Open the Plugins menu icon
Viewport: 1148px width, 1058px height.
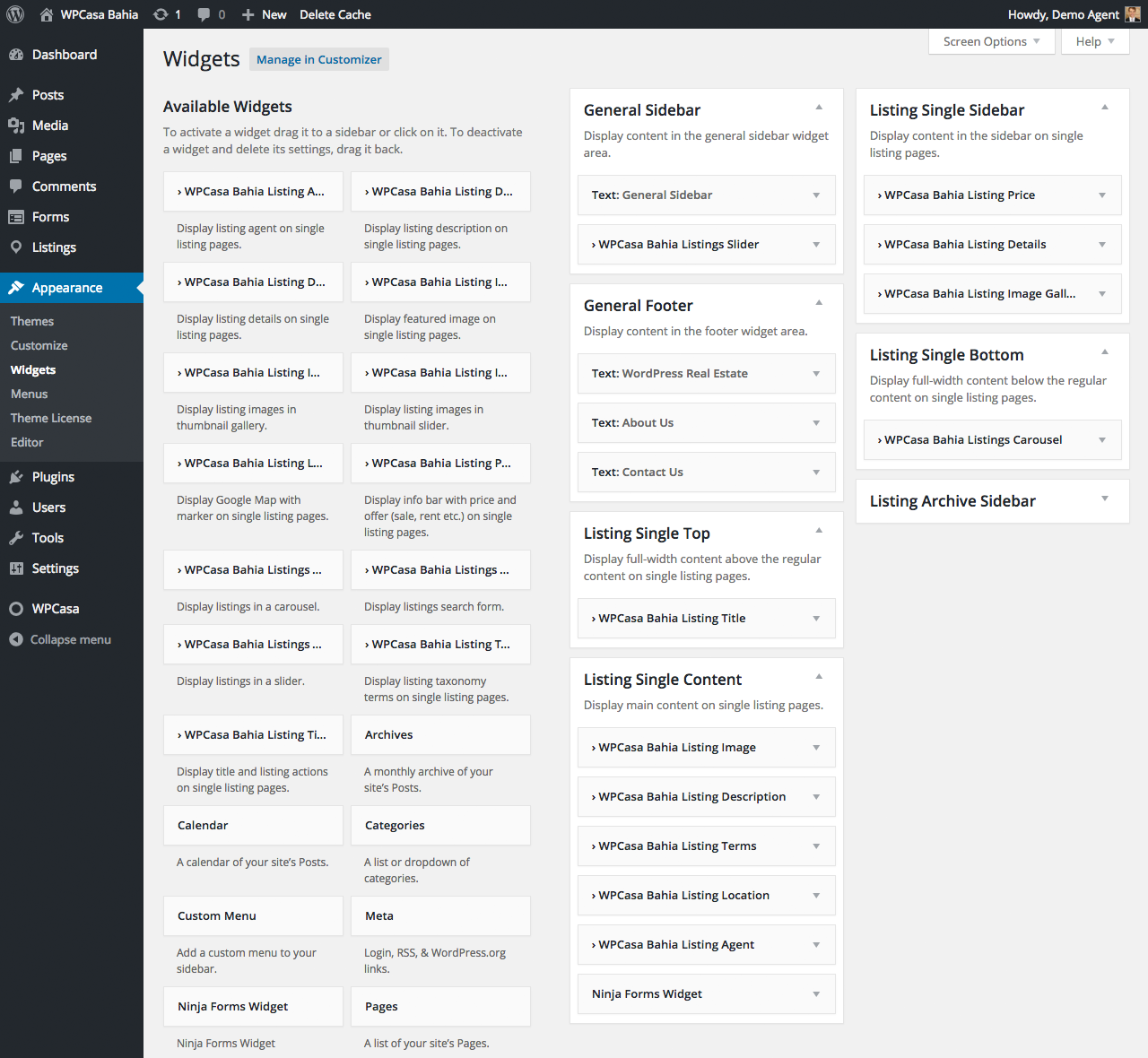point(16,477)
